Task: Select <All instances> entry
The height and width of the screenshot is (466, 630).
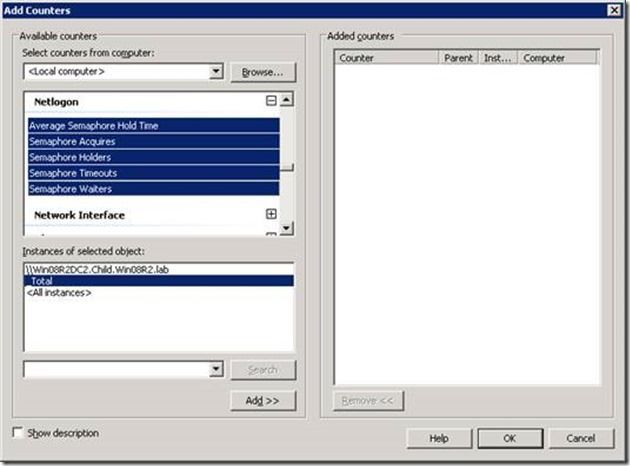Action: [x=159, y=292]
